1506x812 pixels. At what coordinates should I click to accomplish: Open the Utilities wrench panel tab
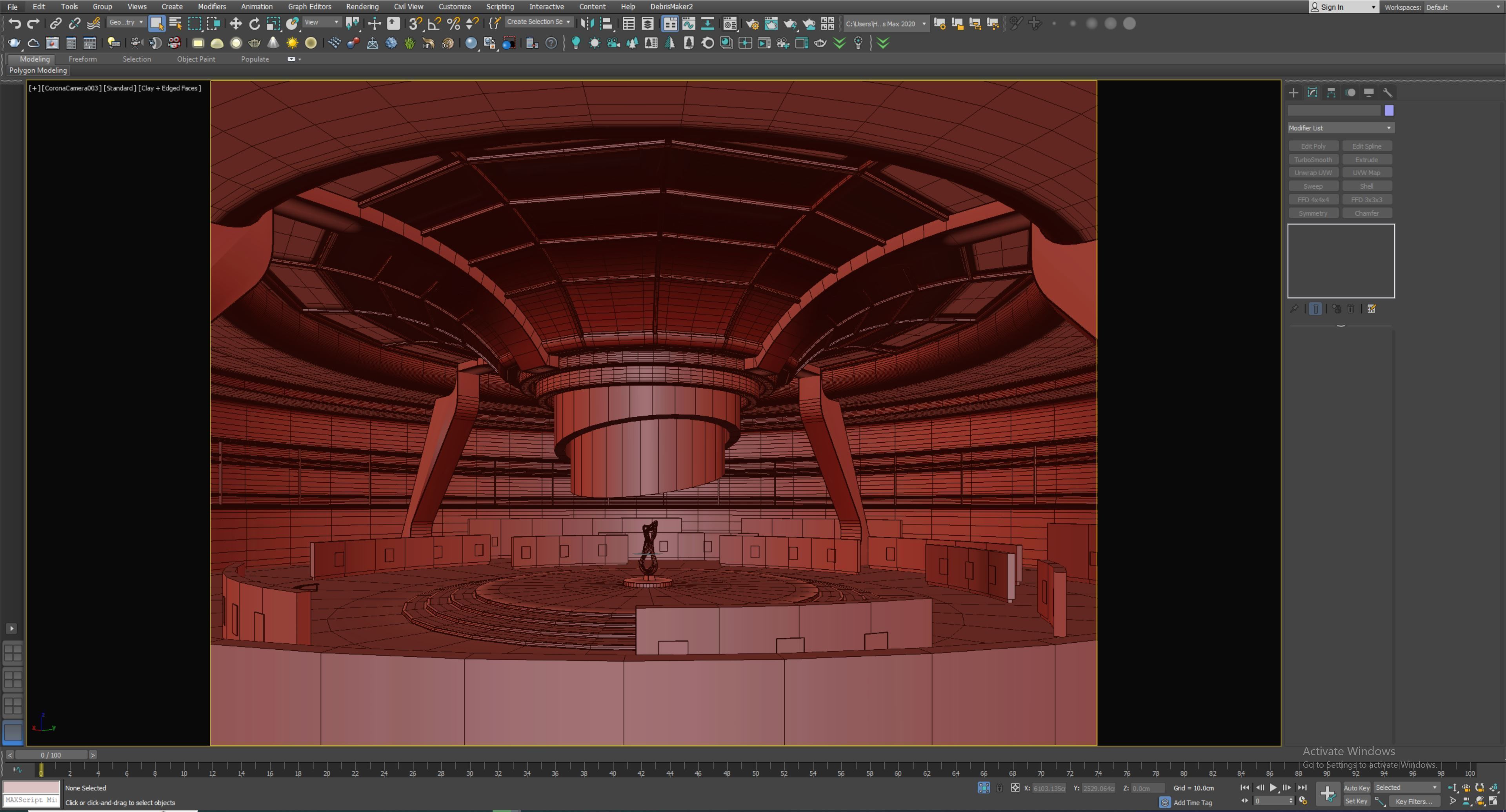1387,93
